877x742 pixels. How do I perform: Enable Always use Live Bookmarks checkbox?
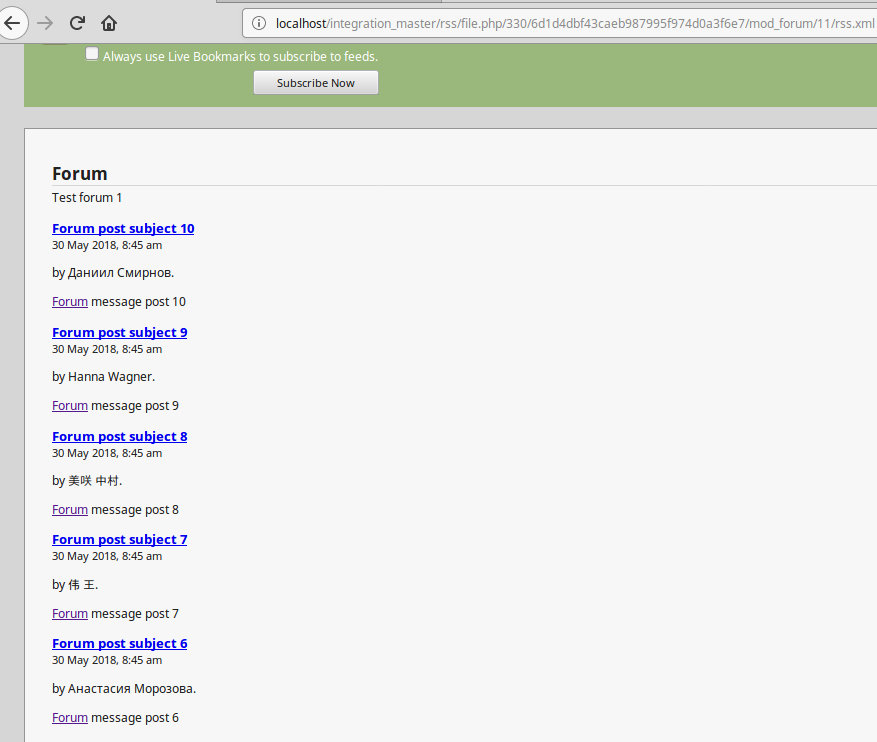point(92,54)
